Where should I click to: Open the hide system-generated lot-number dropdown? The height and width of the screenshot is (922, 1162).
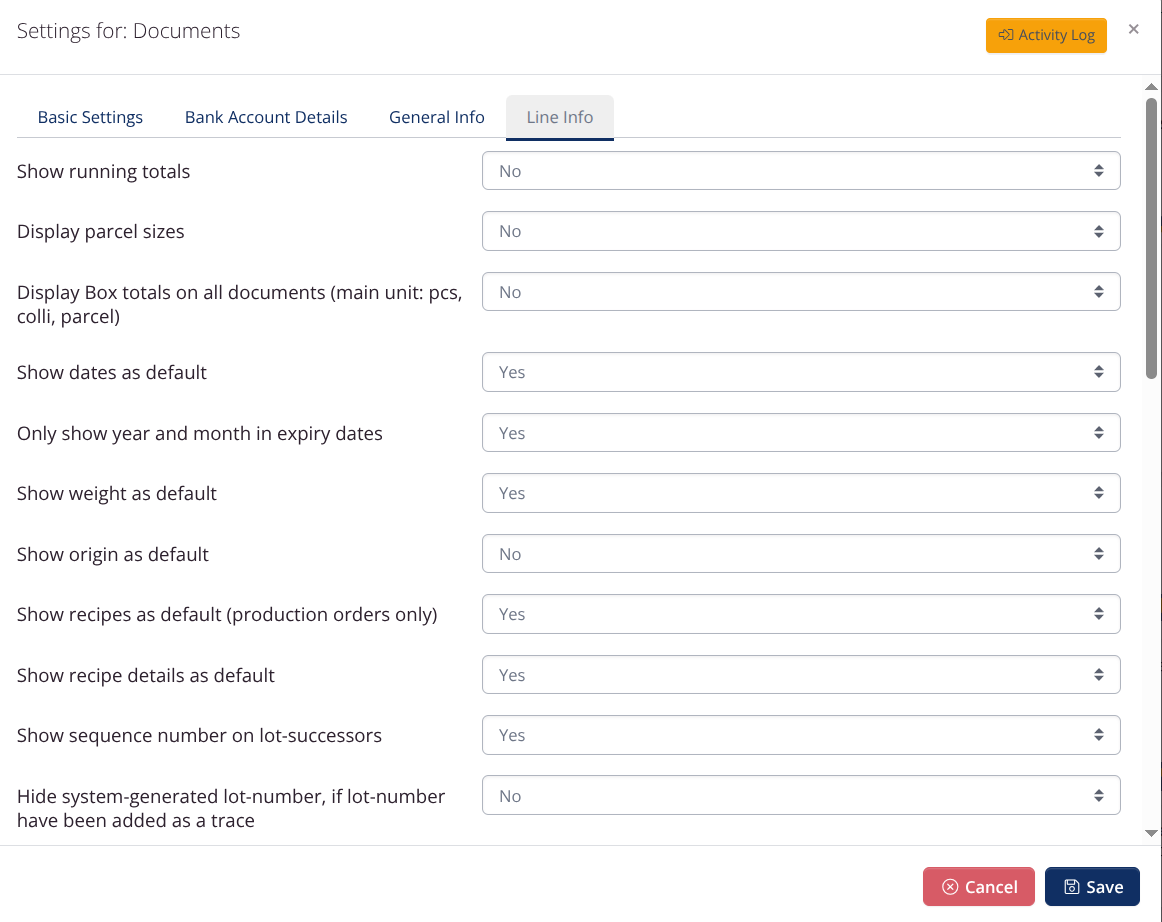800,795
